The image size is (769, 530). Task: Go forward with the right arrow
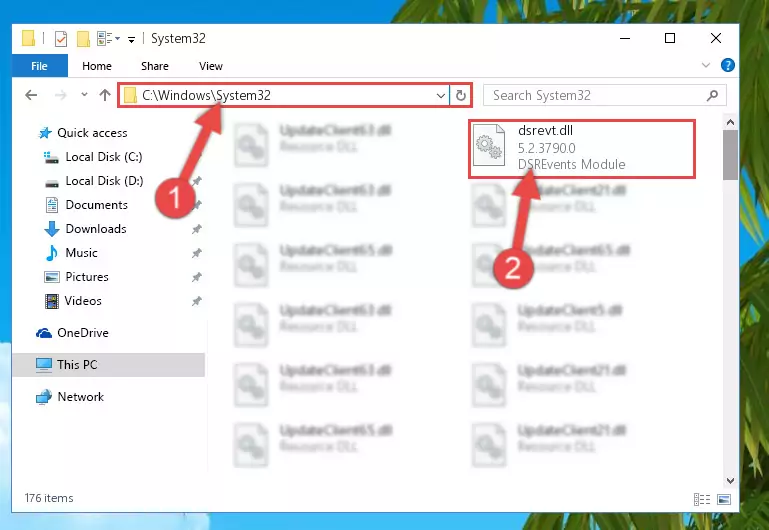[x=60, y=95]
